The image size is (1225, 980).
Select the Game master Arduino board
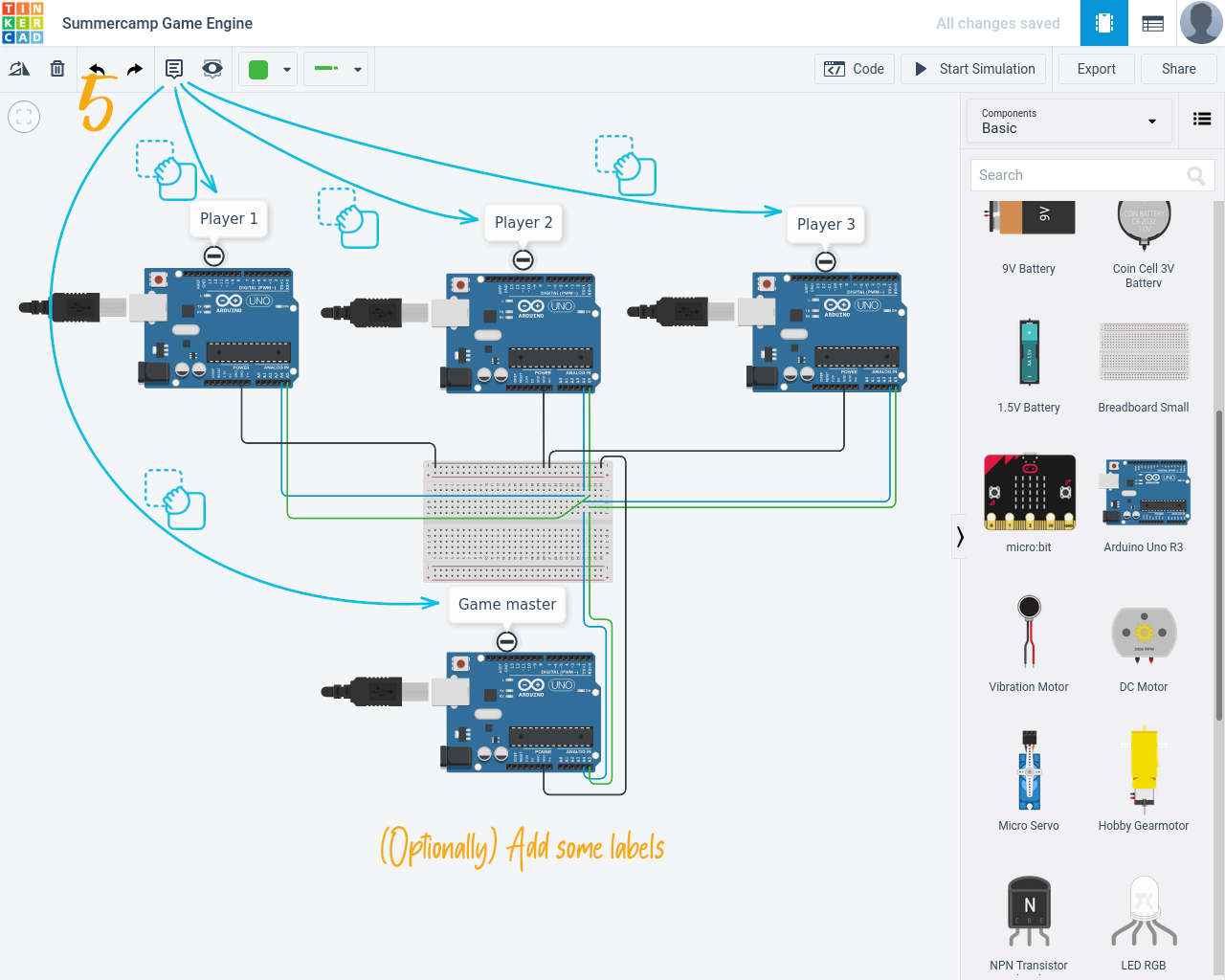tap(522, 711)
